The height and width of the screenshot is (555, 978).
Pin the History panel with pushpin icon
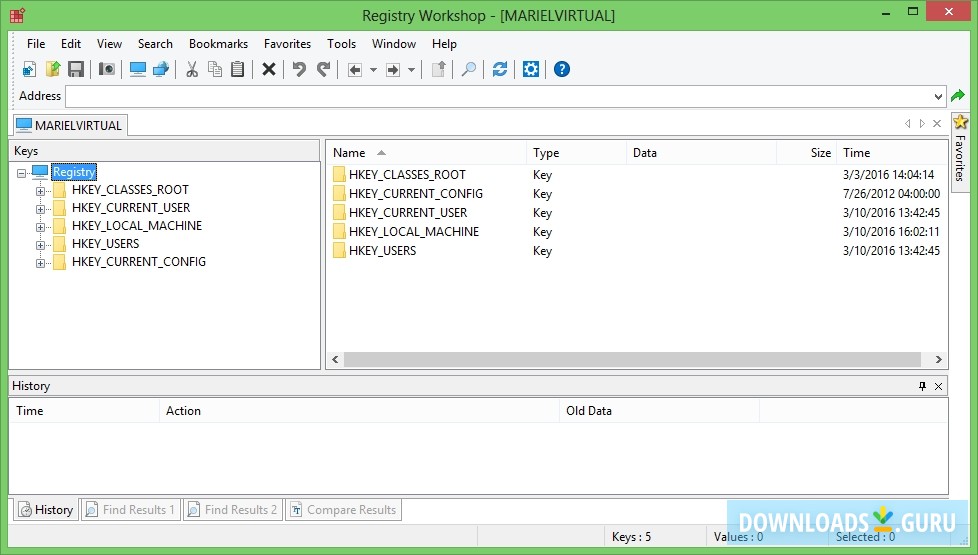(922, 386)
